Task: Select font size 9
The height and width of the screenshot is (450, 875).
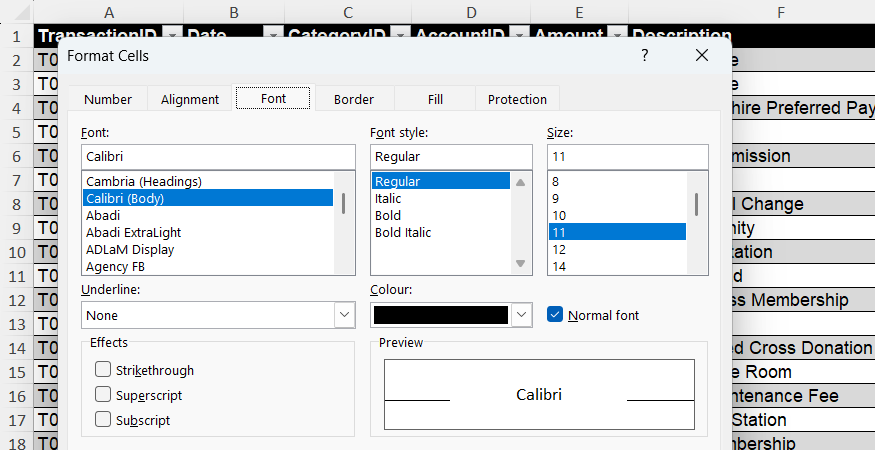Action: click(617, 198)
